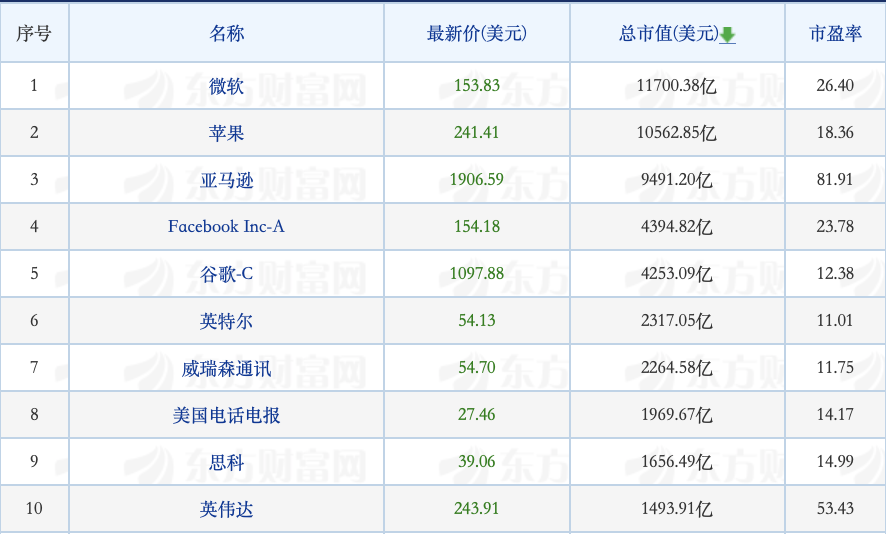Select the price 153.83 for 微软
Screen dimensions: 886x534
point(477,85)
